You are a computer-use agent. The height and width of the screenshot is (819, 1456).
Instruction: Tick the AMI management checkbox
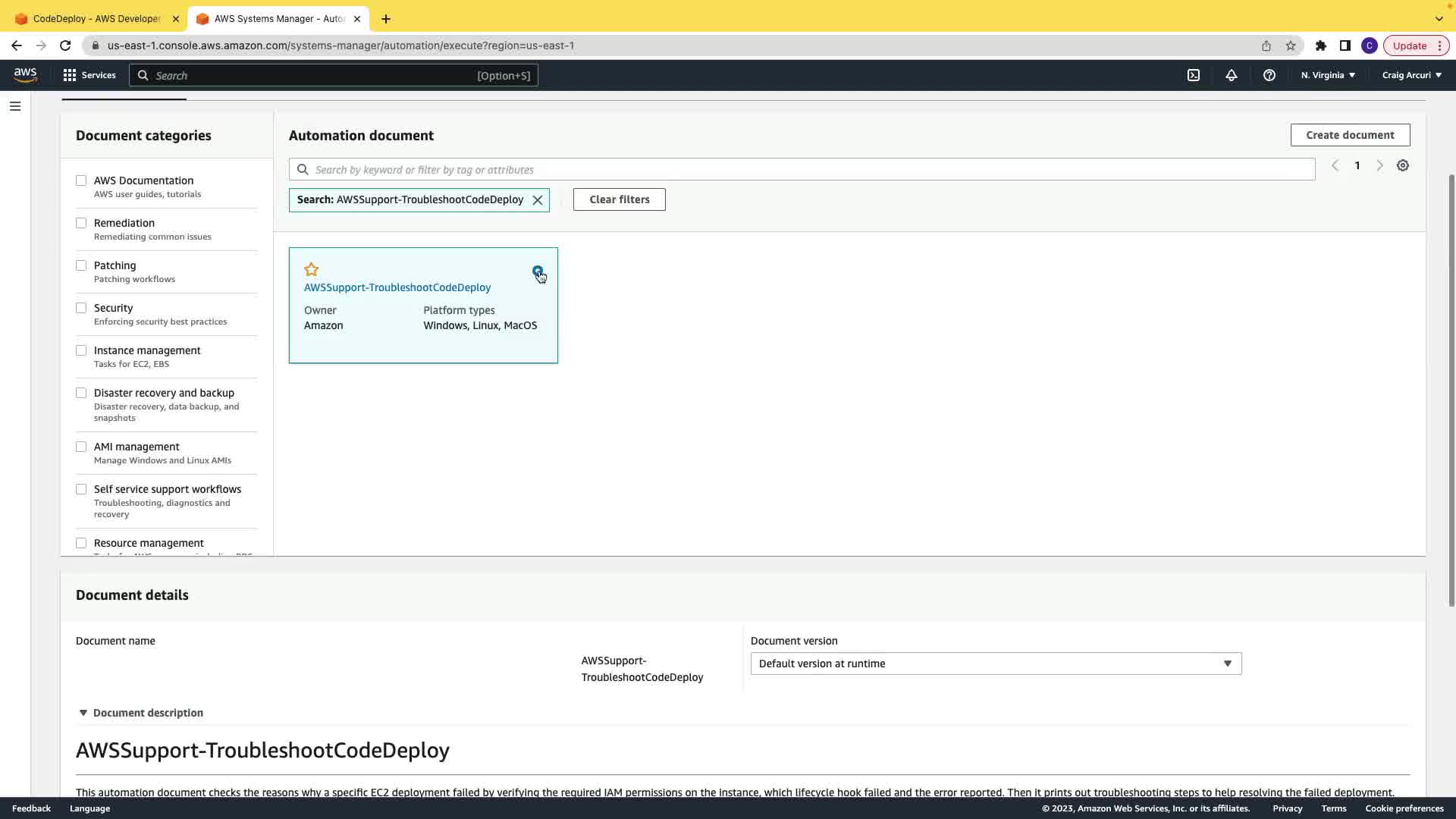tap(81, 447)
